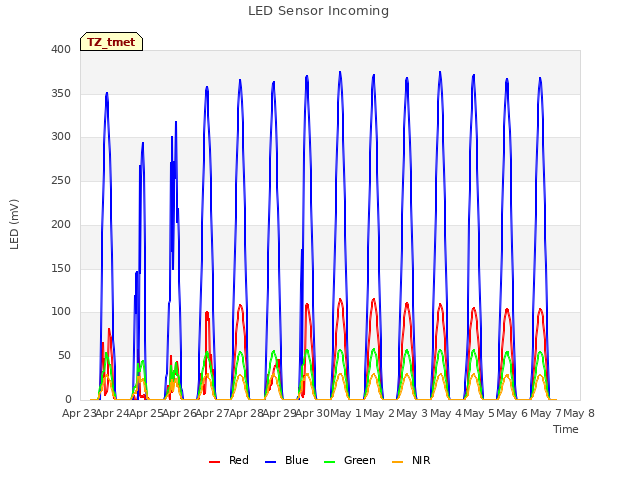
Task: Click the May 4 x-axis date label
Action: point(446,413)
